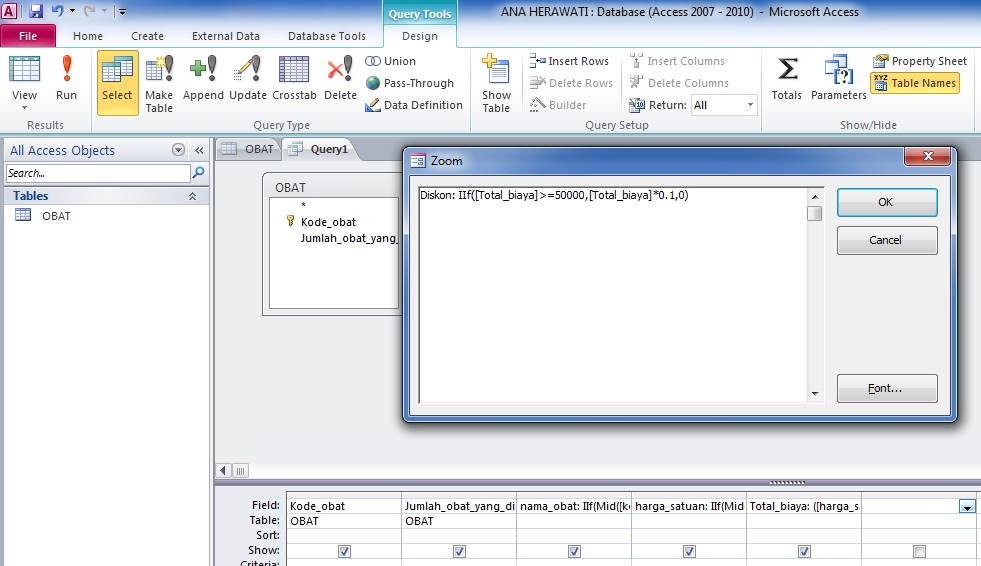Click into the Diskon expression text area
The image size is (981, 566).
click(613, 295)
